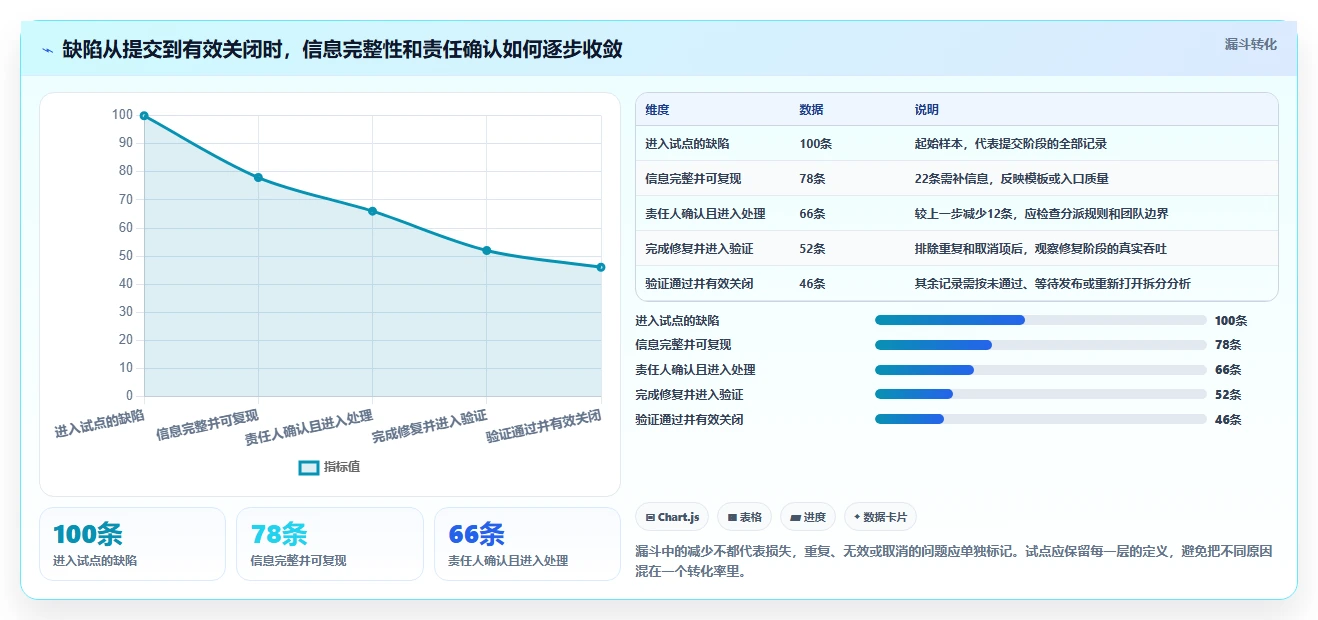Open the 100条 data card

tap(132, 544)
